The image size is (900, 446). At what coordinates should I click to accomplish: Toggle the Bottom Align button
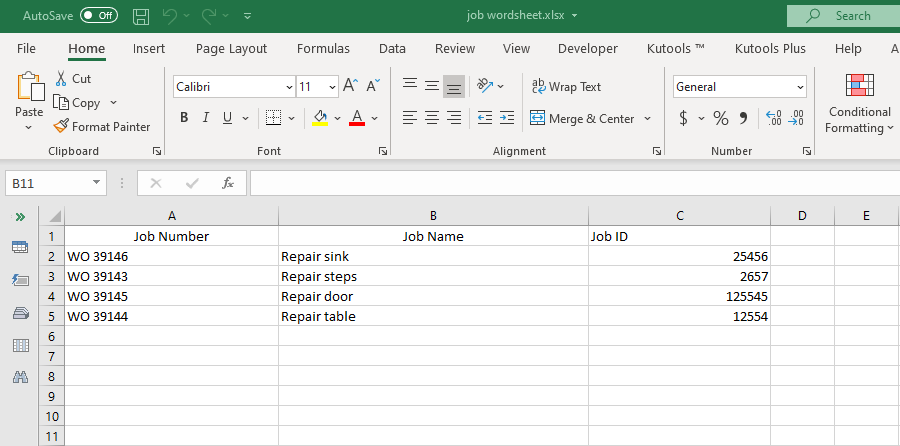coord(454,86)
